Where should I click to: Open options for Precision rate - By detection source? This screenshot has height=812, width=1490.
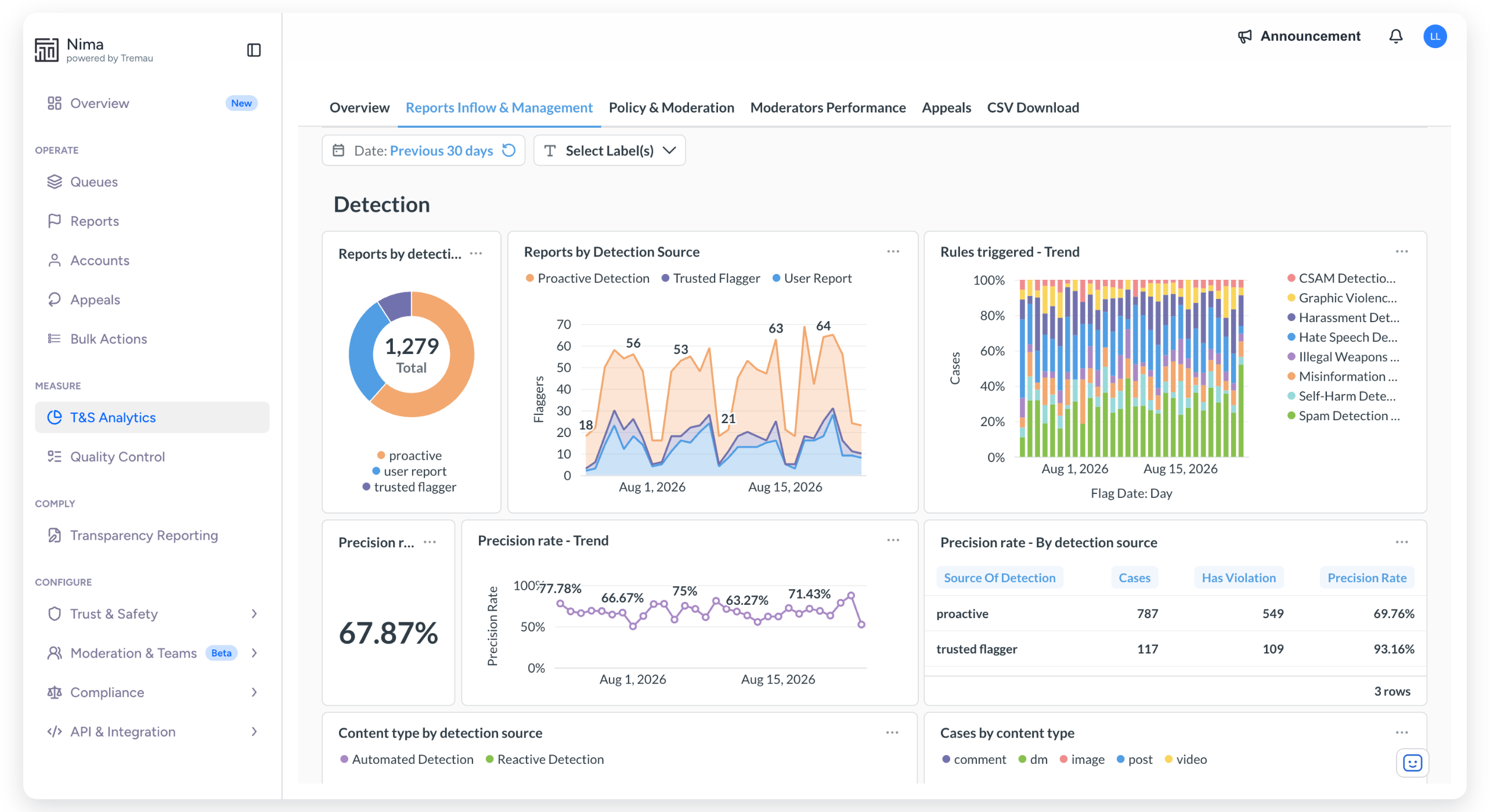[1401, 542]
